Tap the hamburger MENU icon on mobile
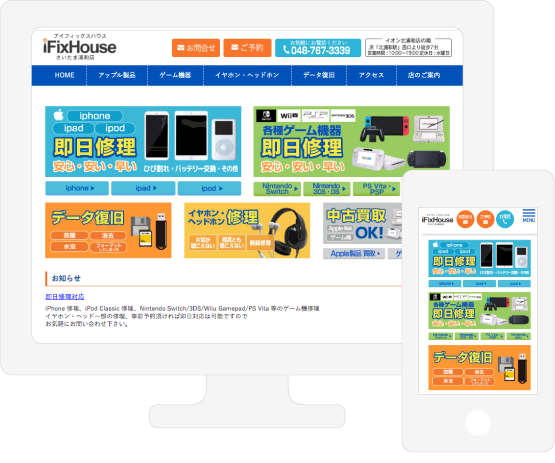The width and height of the screenshot is (555, 463). [529, 216]
